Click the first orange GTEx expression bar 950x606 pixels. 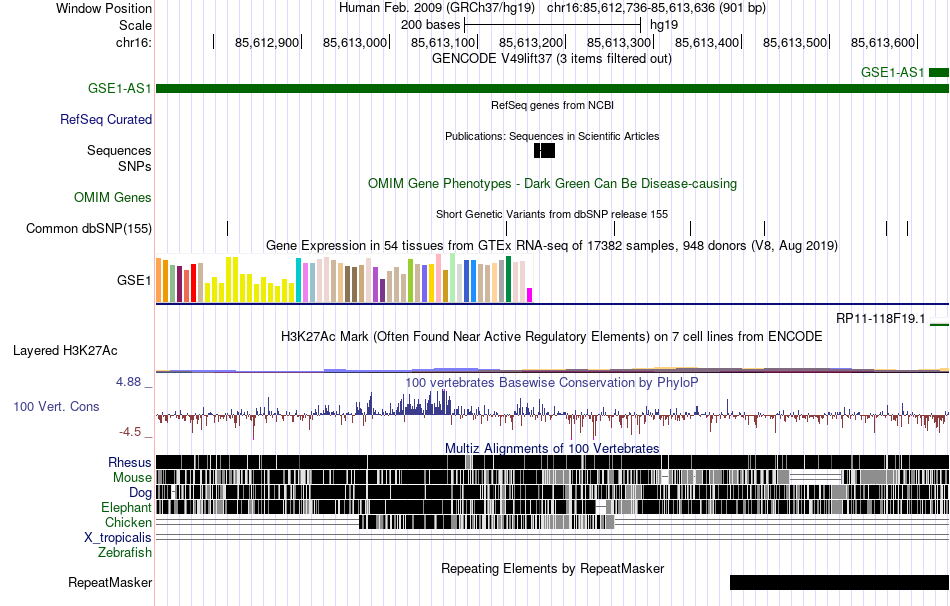point(159,280)
